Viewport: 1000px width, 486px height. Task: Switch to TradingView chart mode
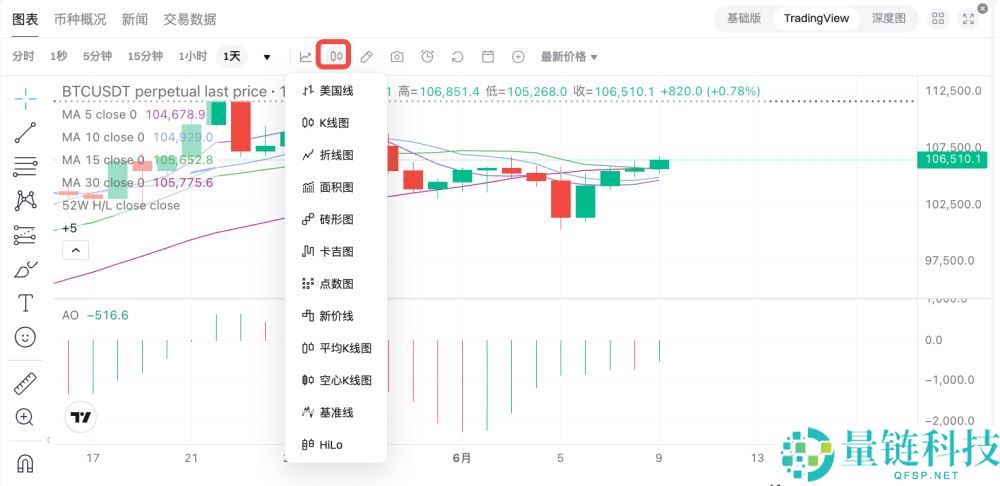(816, 18)
